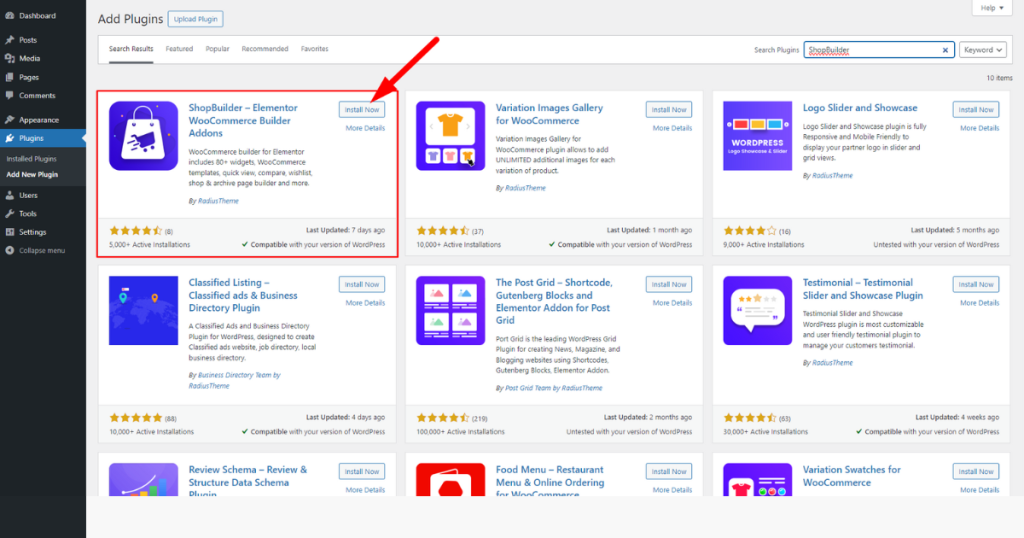Click the Comments bubble icon

tap(9, 95)
